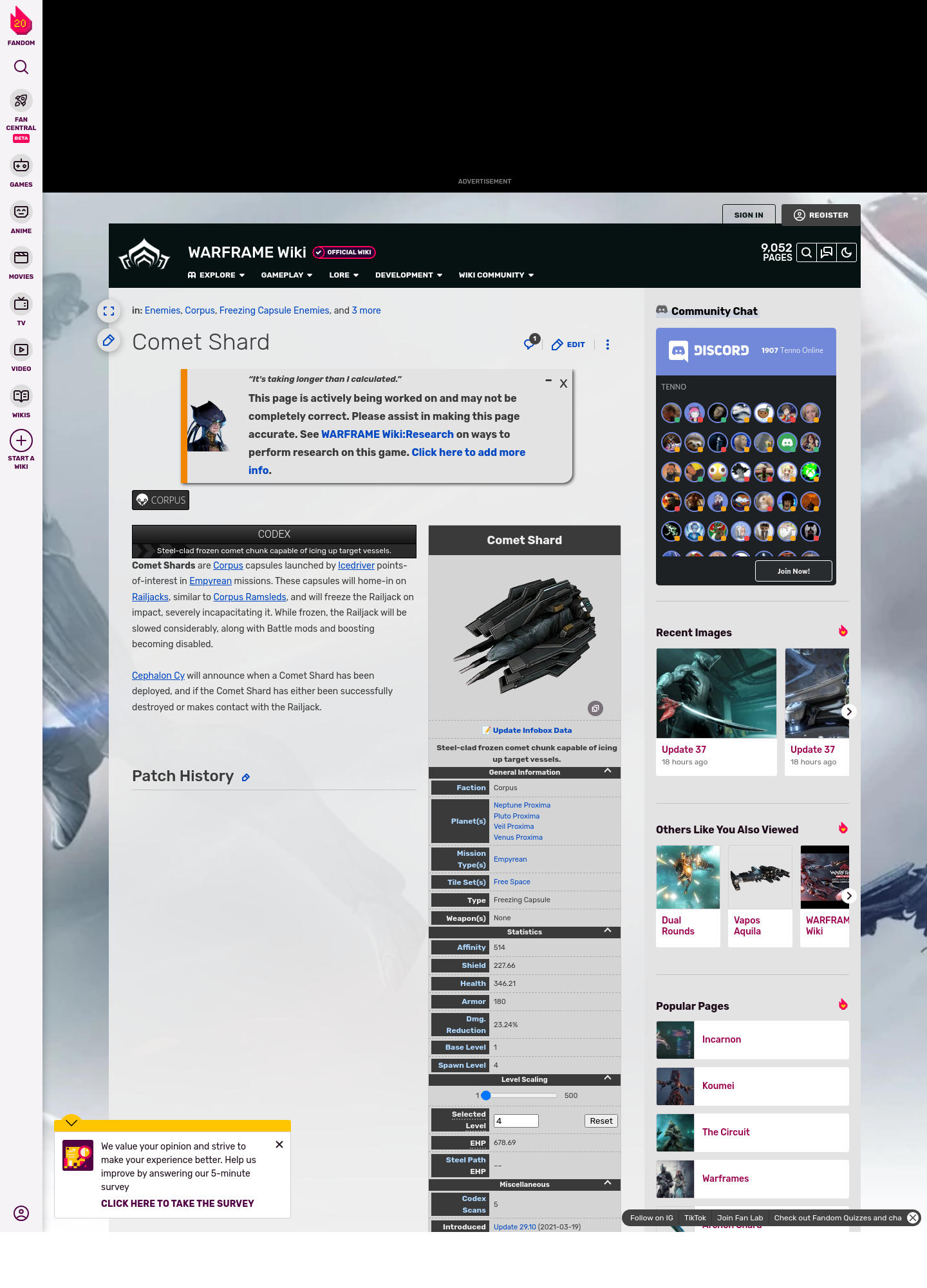Click the Start a Wiki plus icon

pyautogui.click(x=21, y=441)
